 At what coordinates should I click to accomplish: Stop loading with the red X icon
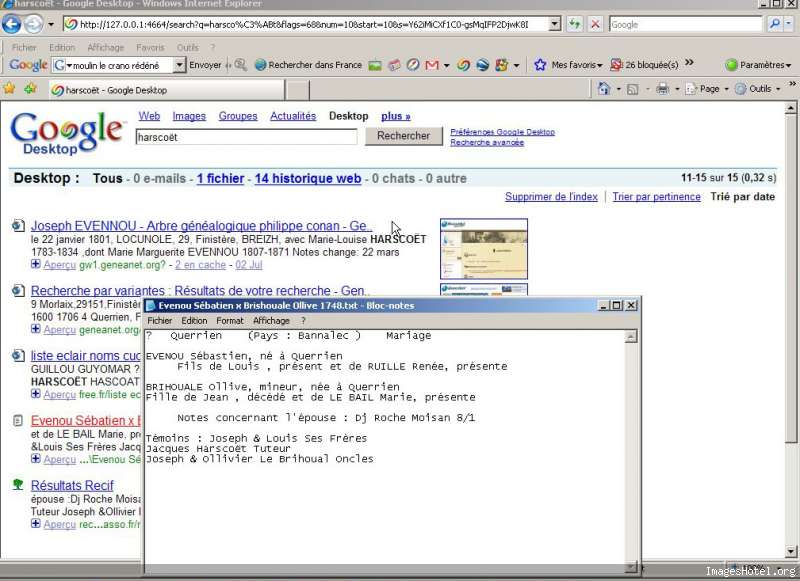(595, 24)
